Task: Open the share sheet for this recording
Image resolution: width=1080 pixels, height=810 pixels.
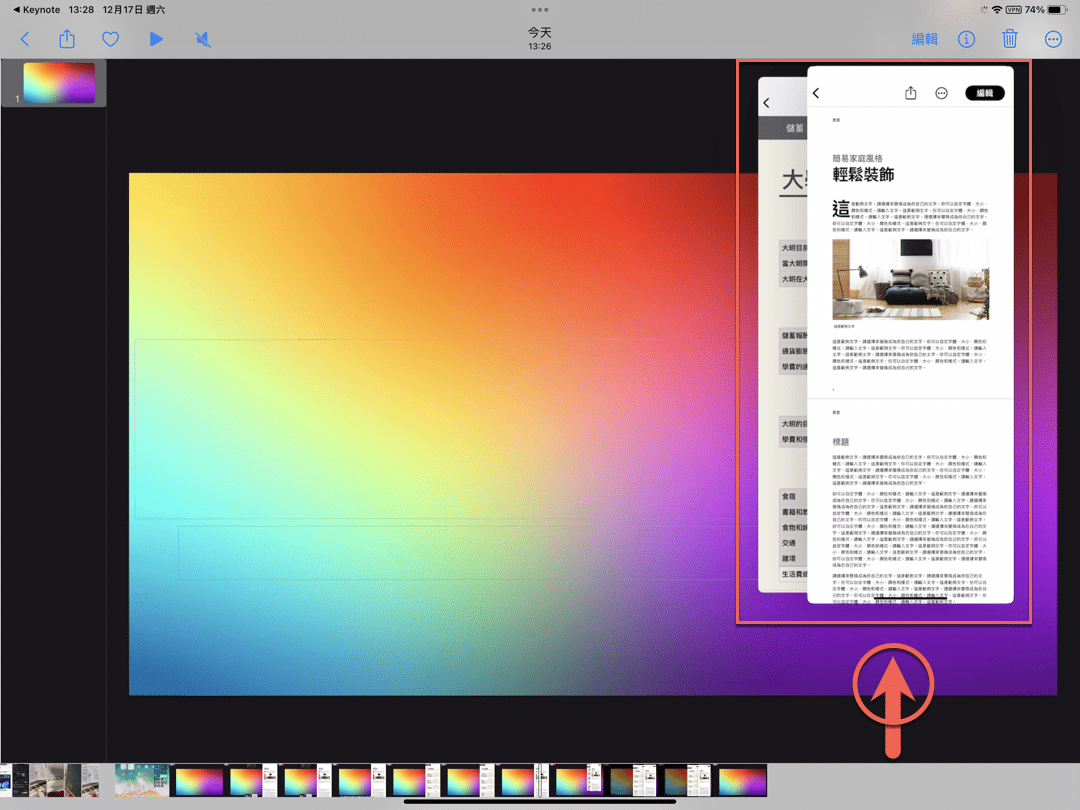Action: pyautogui.click(x=67, y=39)
